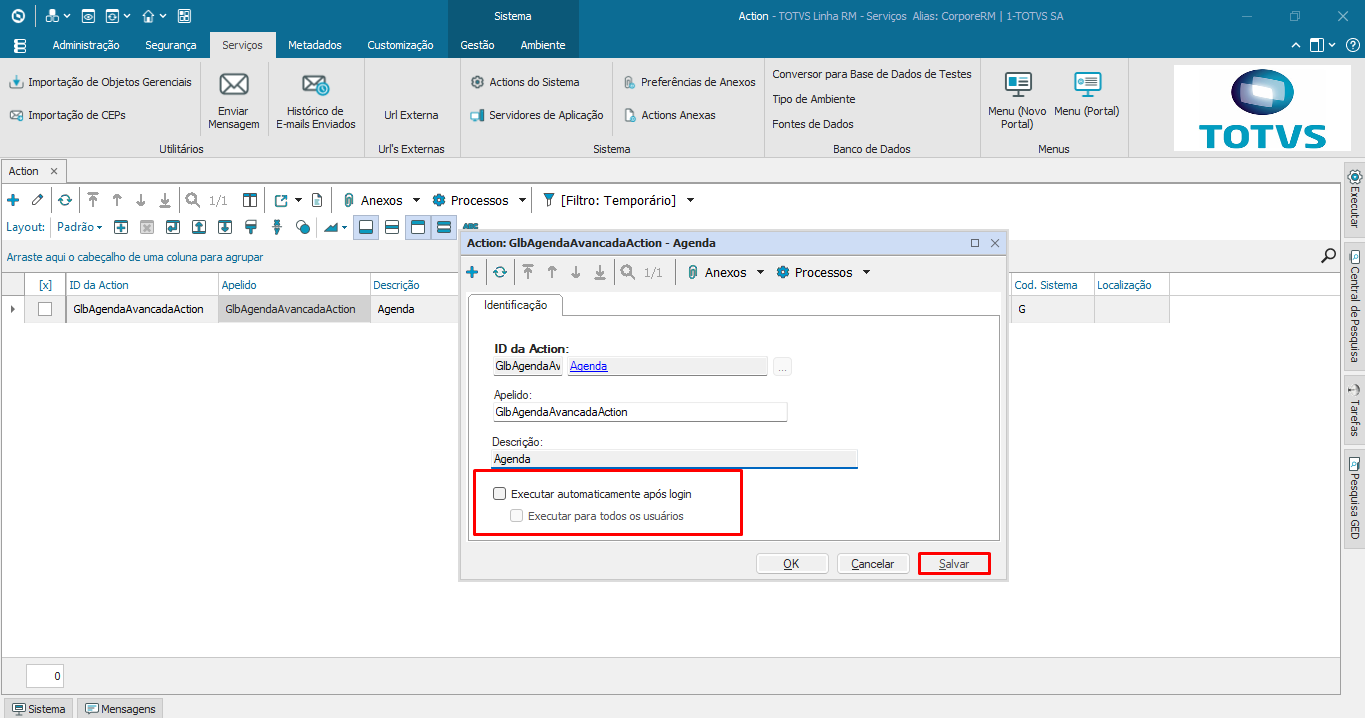Toggle the top-and-bottom bars layout button

(x=444, y=227)
